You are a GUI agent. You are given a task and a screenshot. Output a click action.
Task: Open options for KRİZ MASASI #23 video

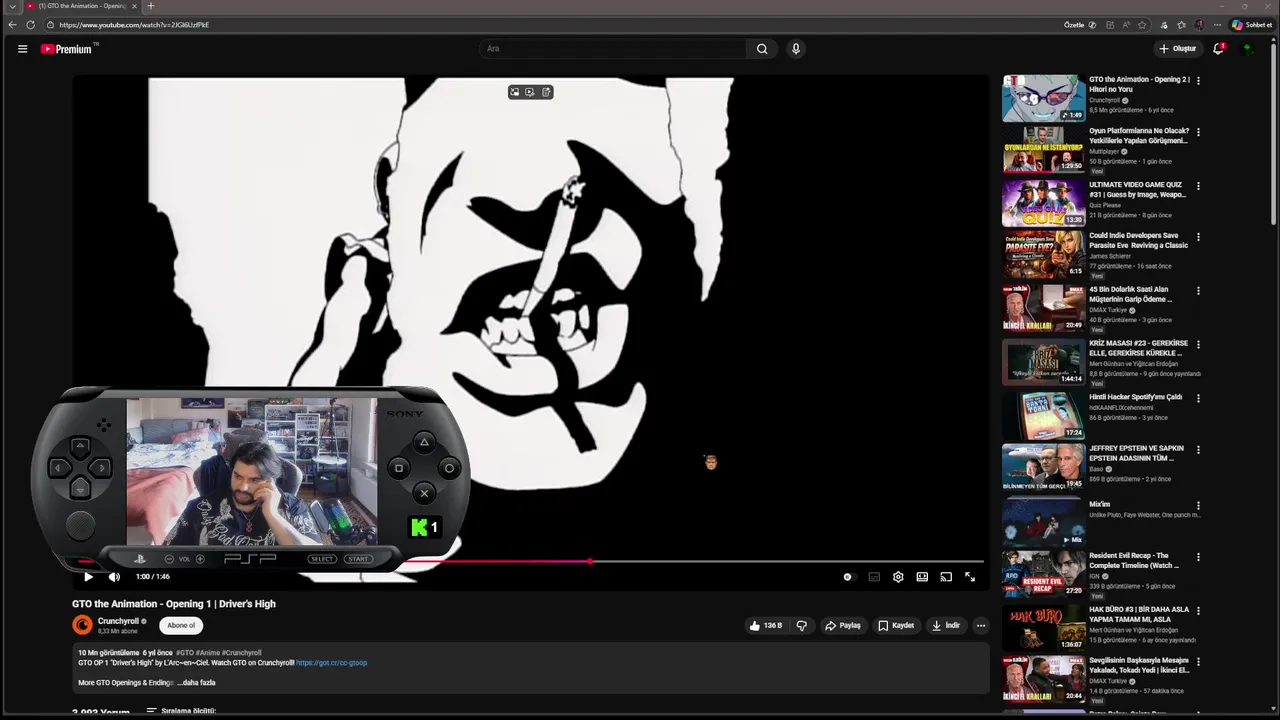click(1198, 345)
